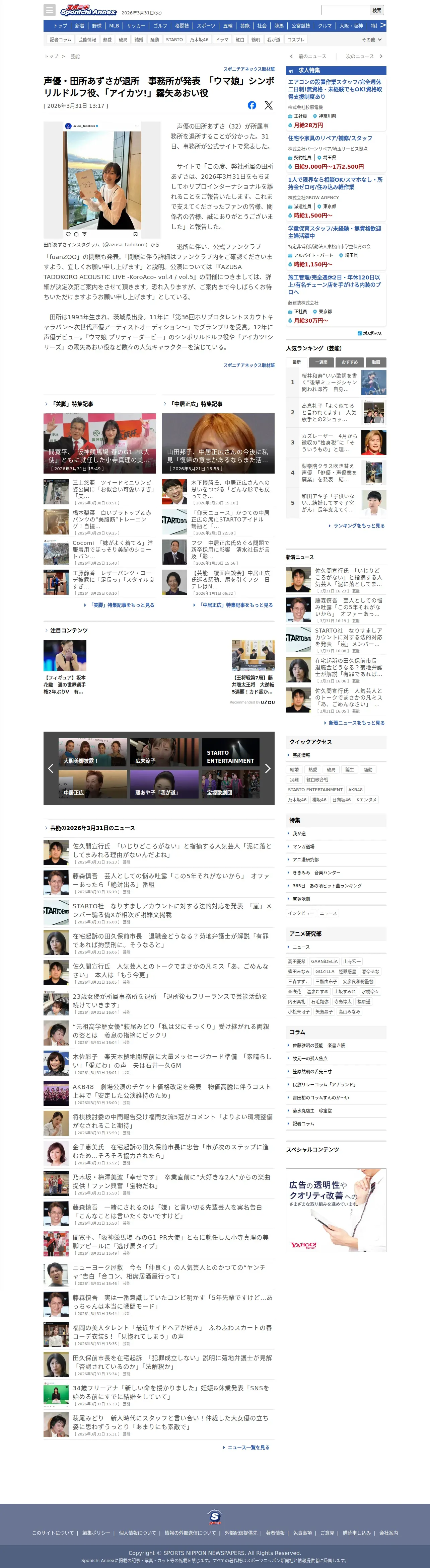Open the hamburger menu icon
Viewport: 430px width, 1568px height.
[x=49, y=10]
